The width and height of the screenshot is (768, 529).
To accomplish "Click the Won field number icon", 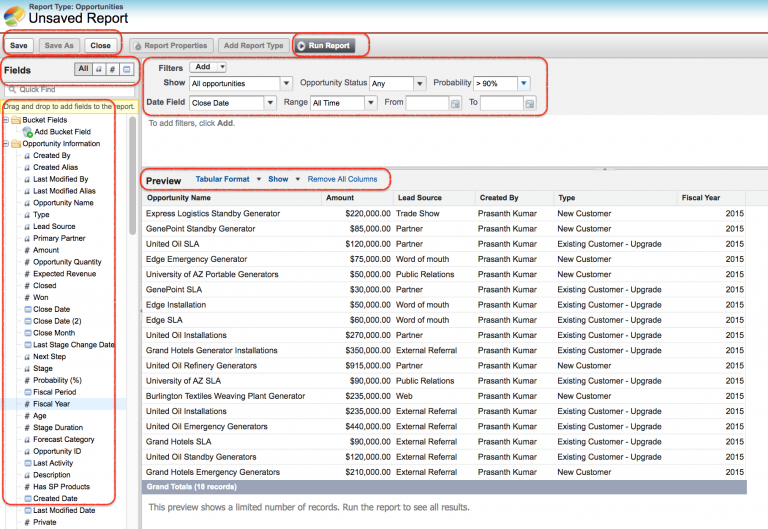I will click(27, 297).
